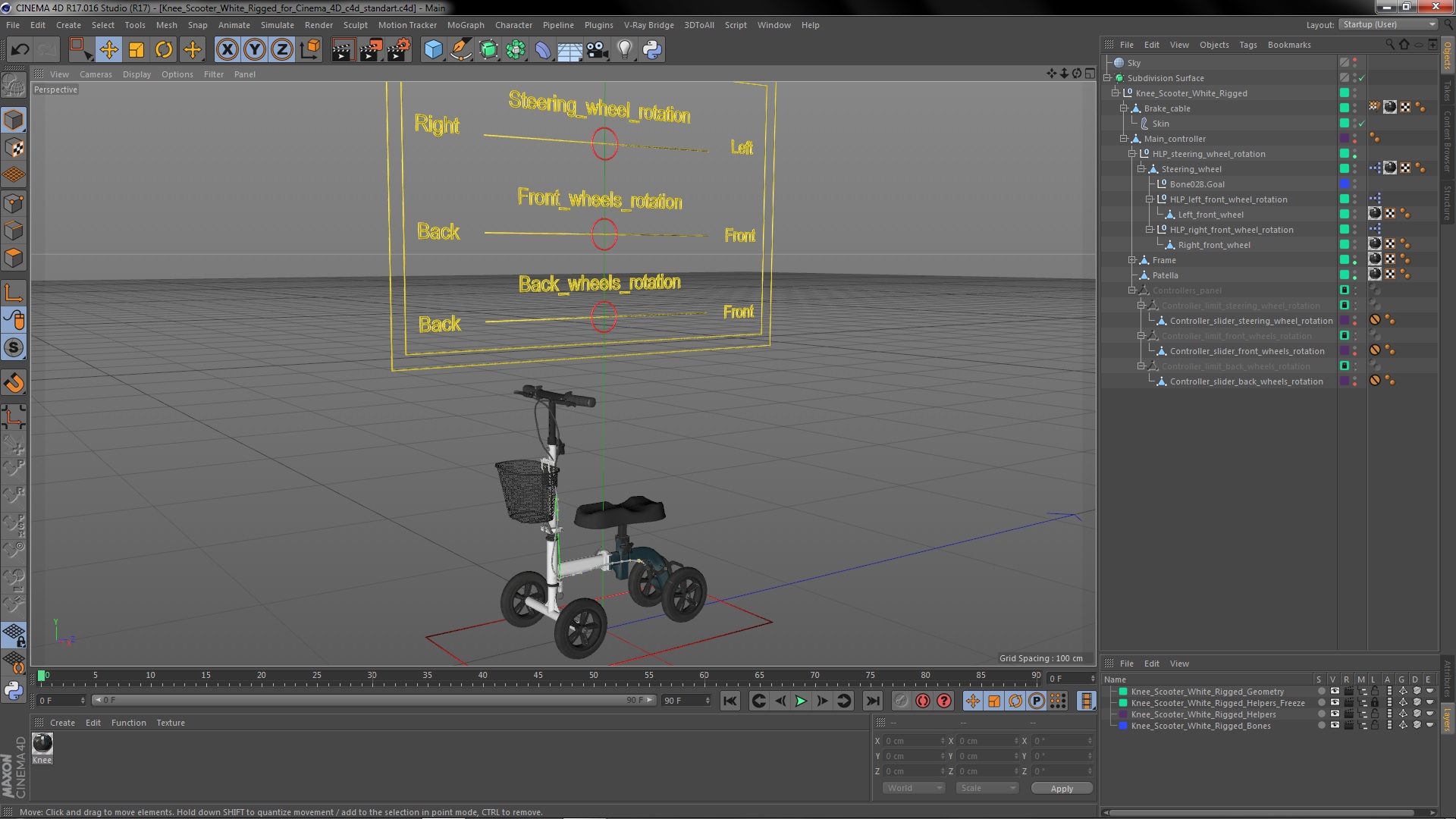Toggle Subdivision Surface enable checkmark
Screen dimensions: 1456x819
pos(1362,78)
